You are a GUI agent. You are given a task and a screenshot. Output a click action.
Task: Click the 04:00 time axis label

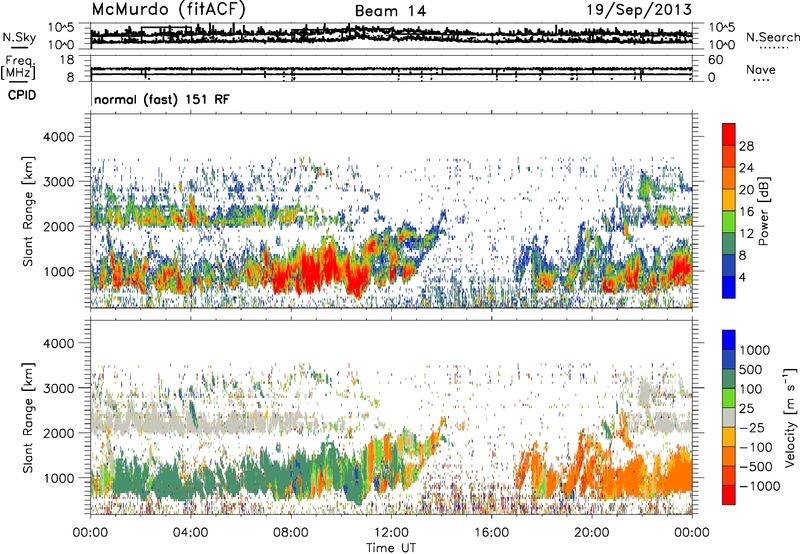(x=190, y=533)
